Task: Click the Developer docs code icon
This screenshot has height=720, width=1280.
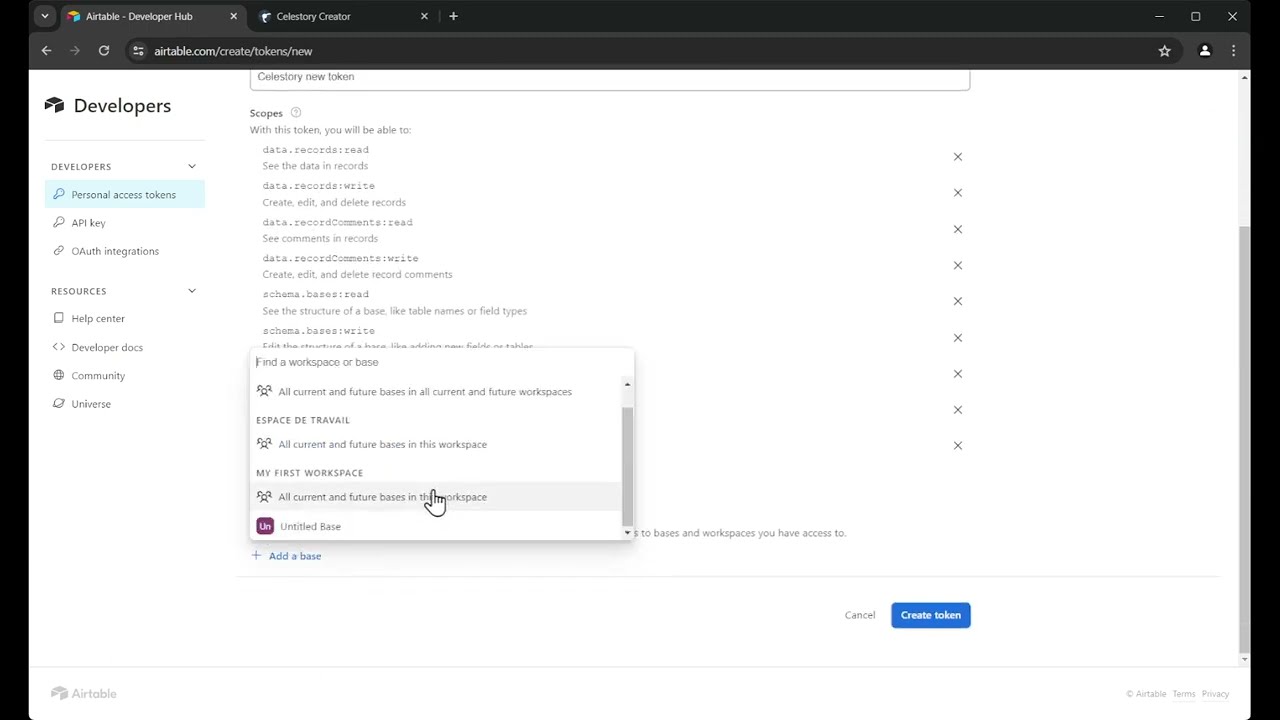Action: pyautogui.click(x=59, y=347)
